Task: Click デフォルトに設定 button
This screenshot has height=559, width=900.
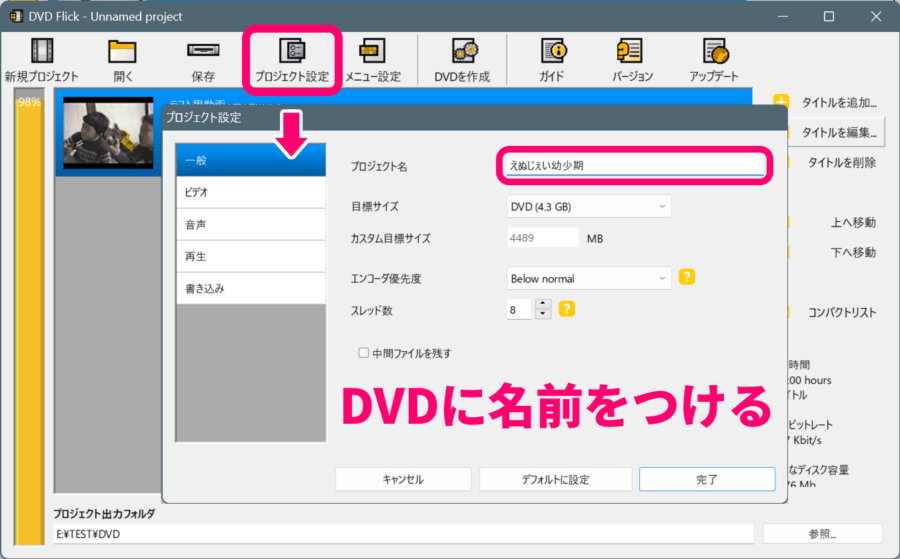Action: [556, 479]
